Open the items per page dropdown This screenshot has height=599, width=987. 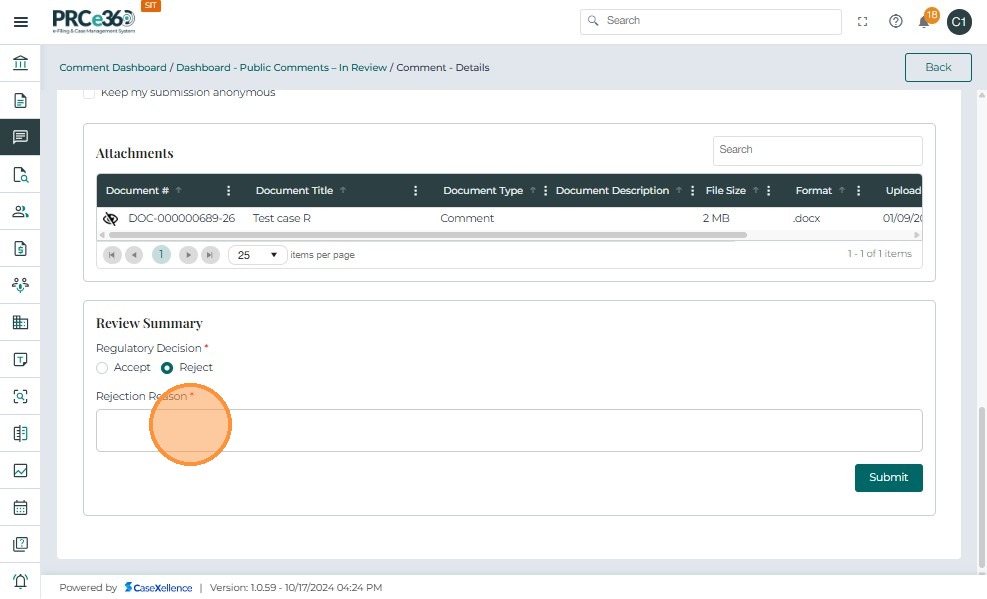257,255
